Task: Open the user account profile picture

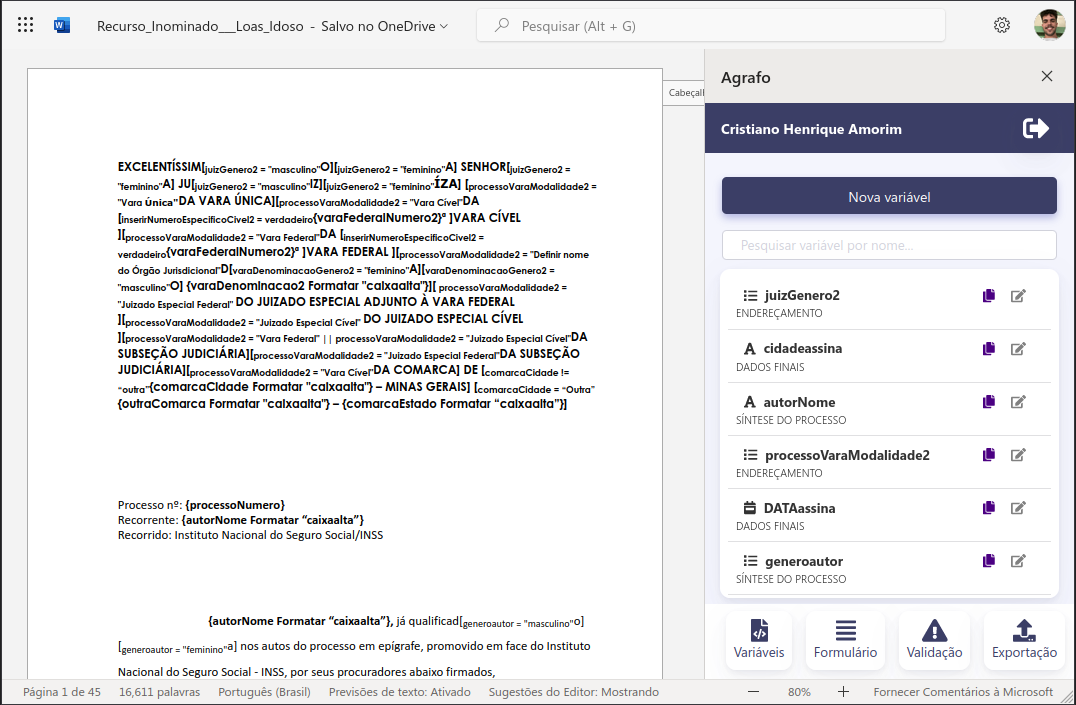Action: [1050, 25]
